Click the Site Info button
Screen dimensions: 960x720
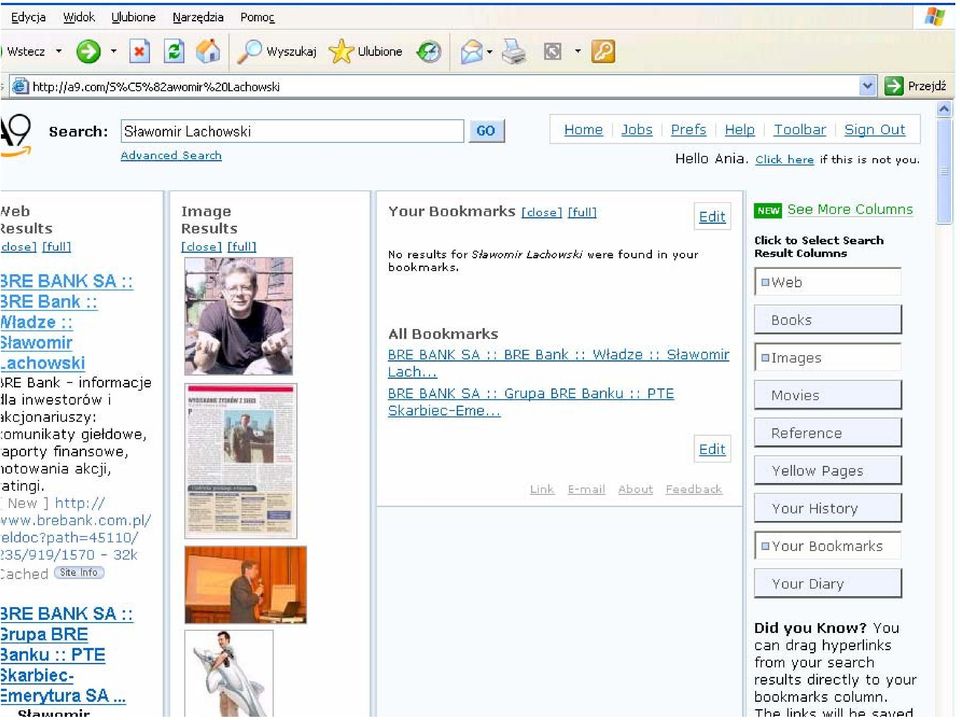click(x=79, y=572)
